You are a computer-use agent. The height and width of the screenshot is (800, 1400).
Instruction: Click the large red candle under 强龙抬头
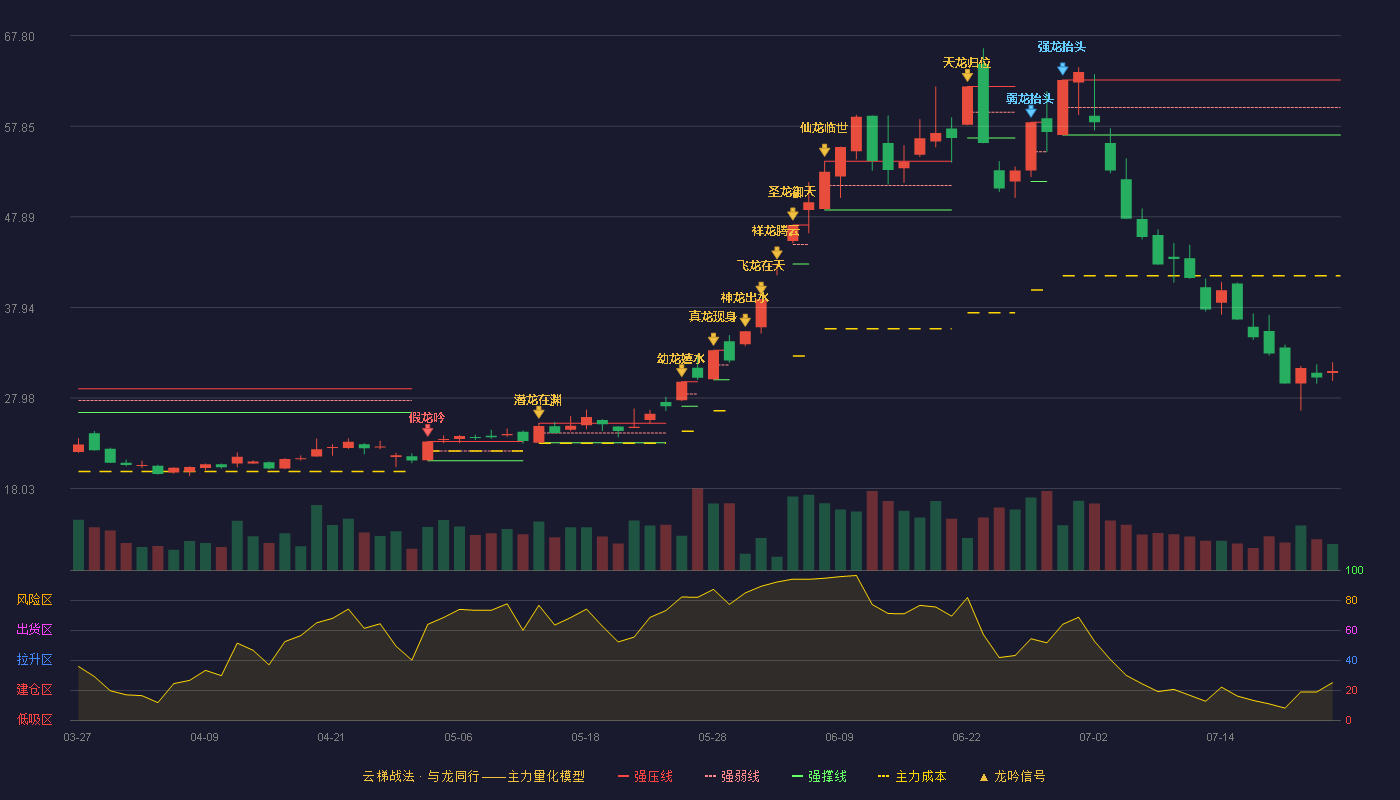[x=1063, y=107]
